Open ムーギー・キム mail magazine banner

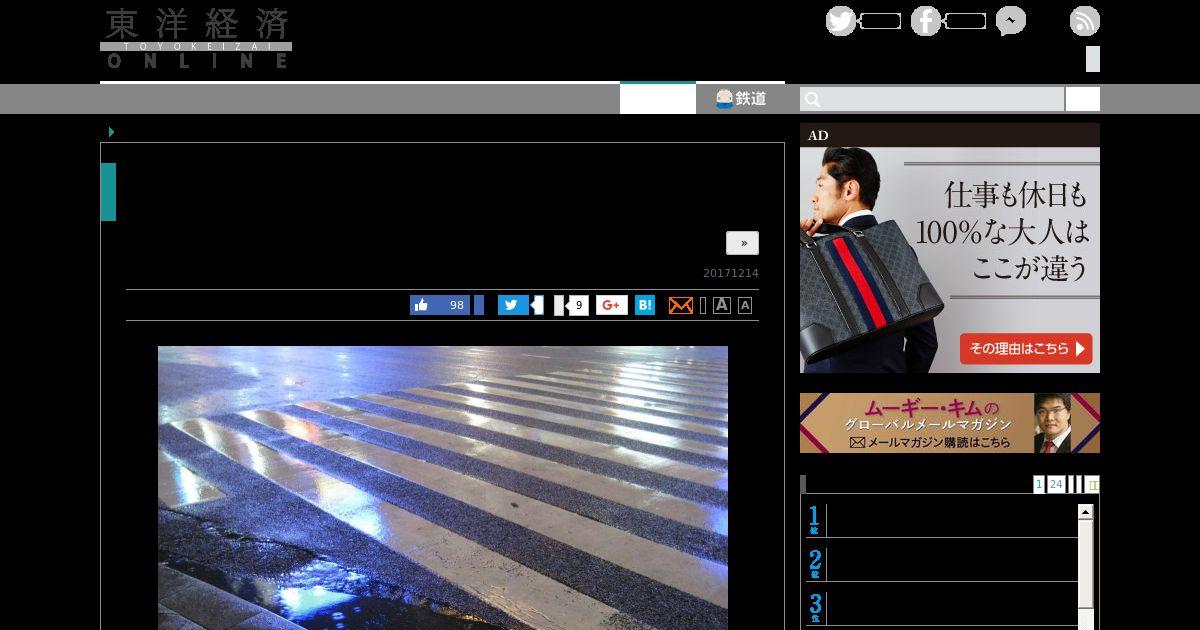tap(950, 423)
